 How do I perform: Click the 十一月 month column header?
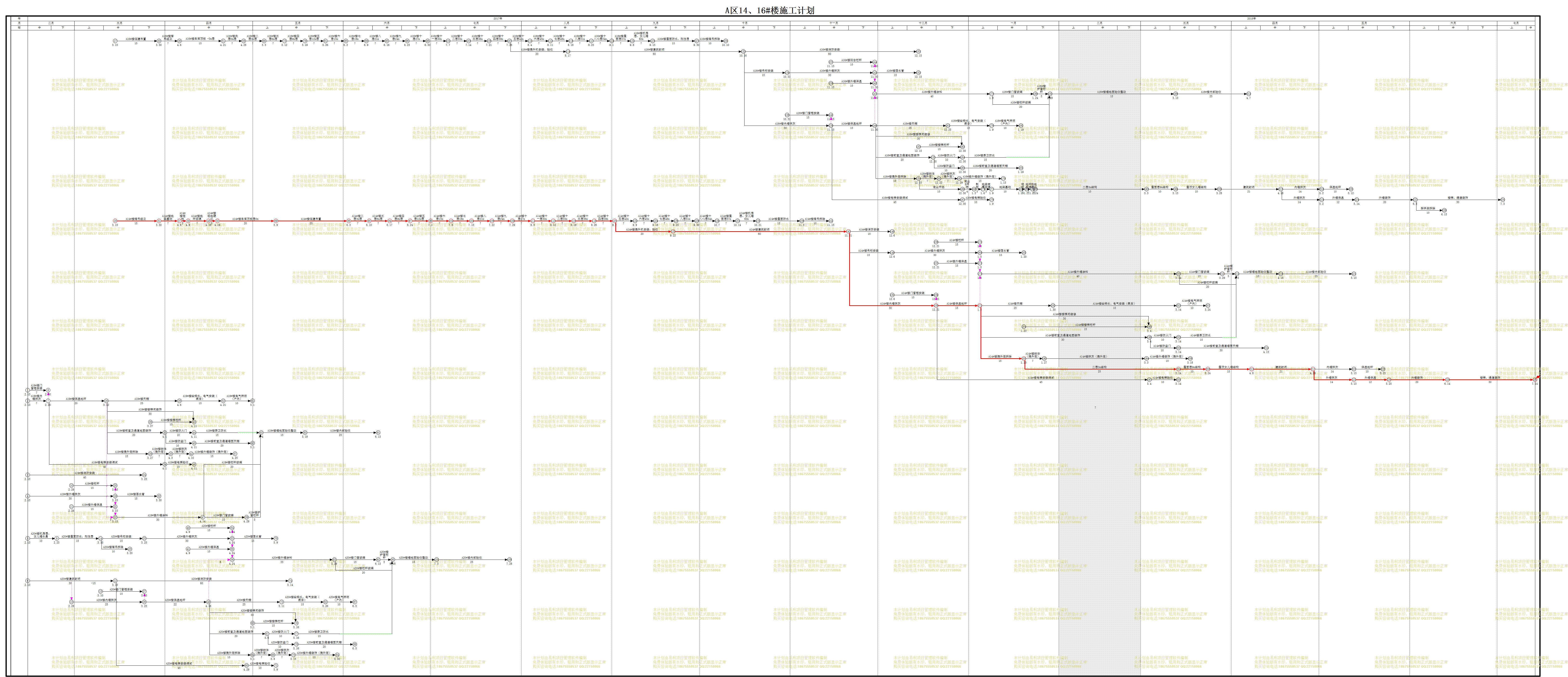[x=834, y=23]
